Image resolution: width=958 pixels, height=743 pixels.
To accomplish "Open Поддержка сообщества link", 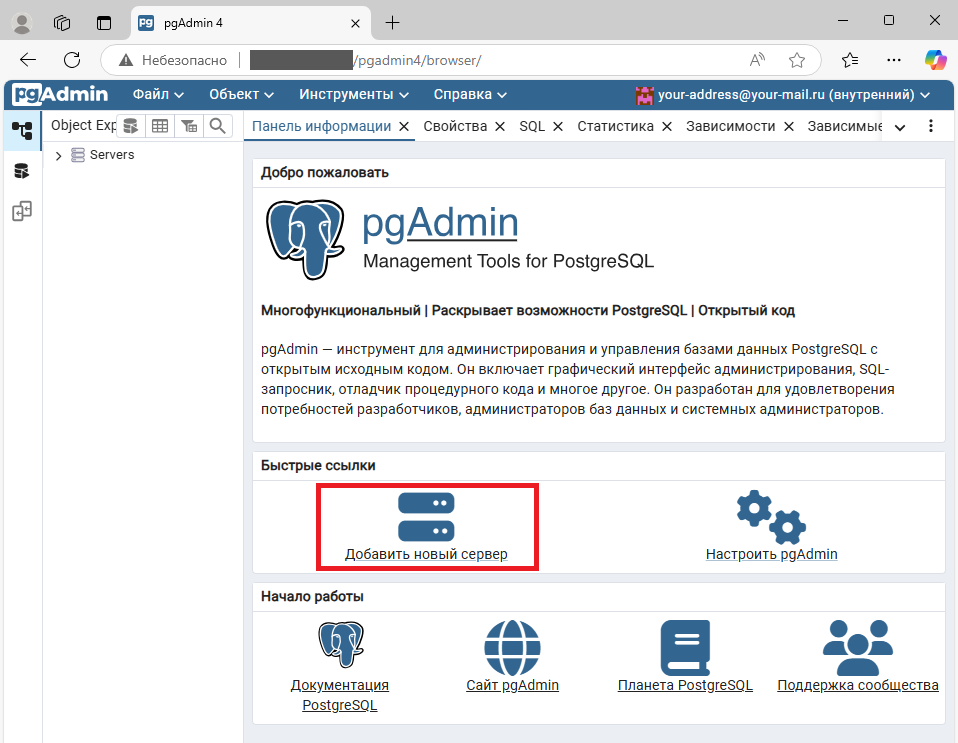I will pos(858,685).
